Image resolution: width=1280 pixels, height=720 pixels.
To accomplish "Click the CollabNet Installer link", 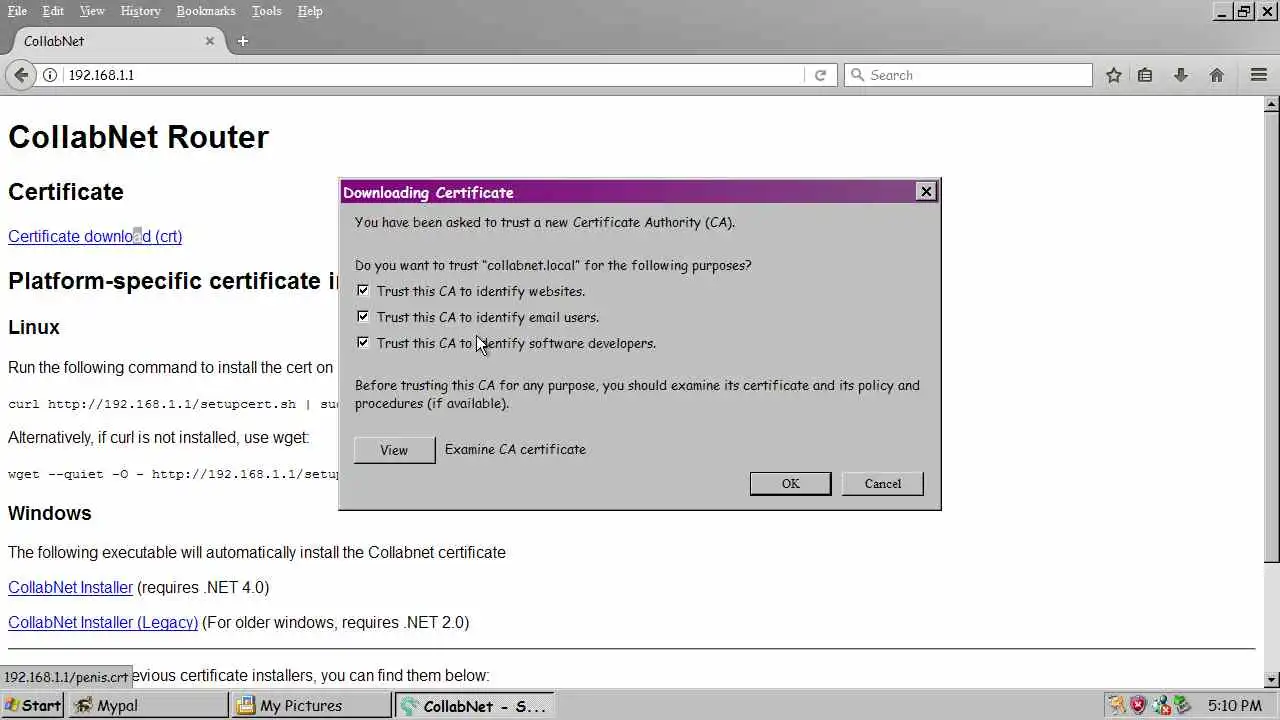I will pos(70,587).
